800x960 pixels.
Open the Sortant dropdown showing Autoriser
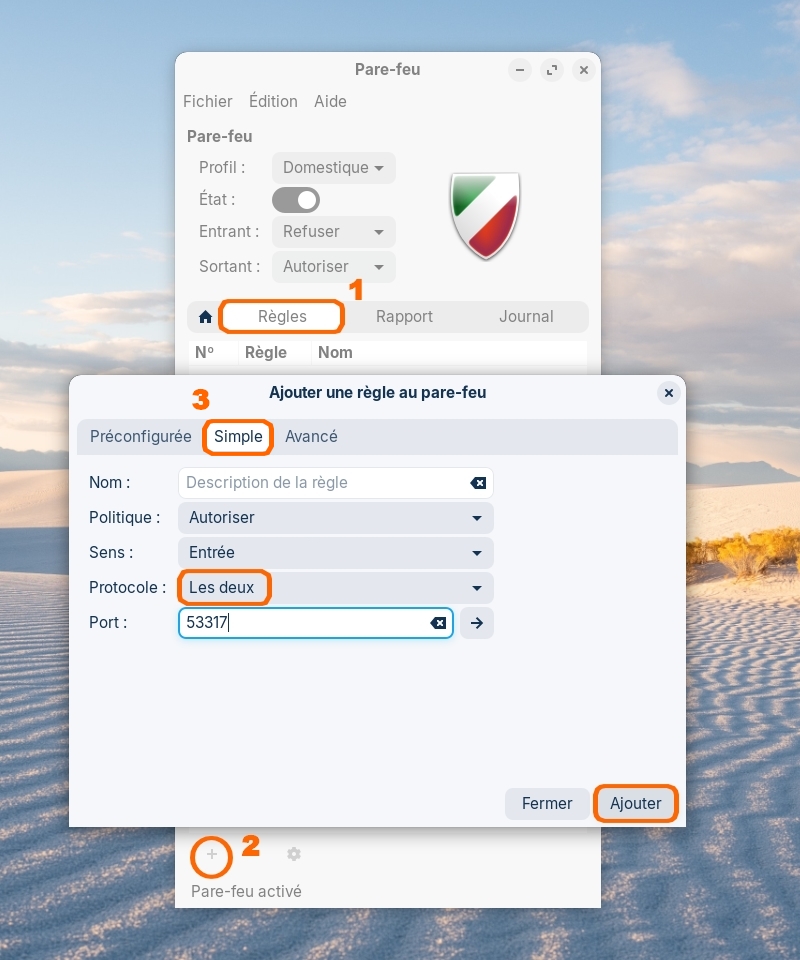coord(333,267)
